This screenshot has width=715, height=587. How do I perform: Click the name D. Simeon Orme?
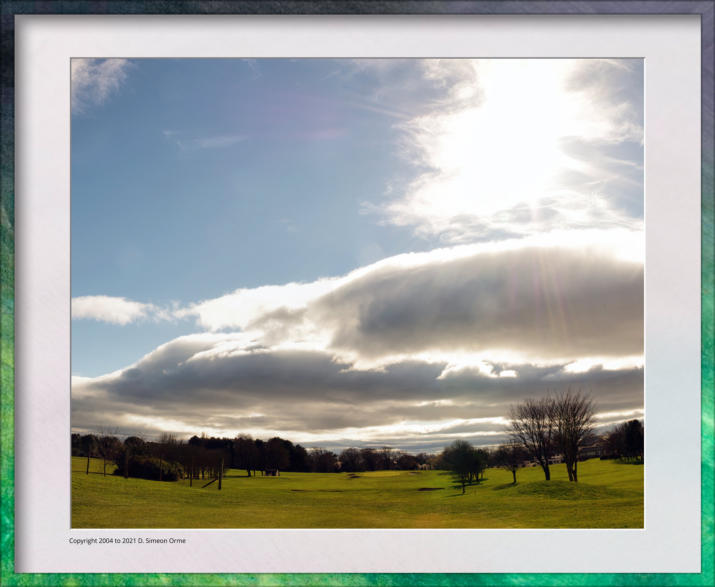(159, 541)
